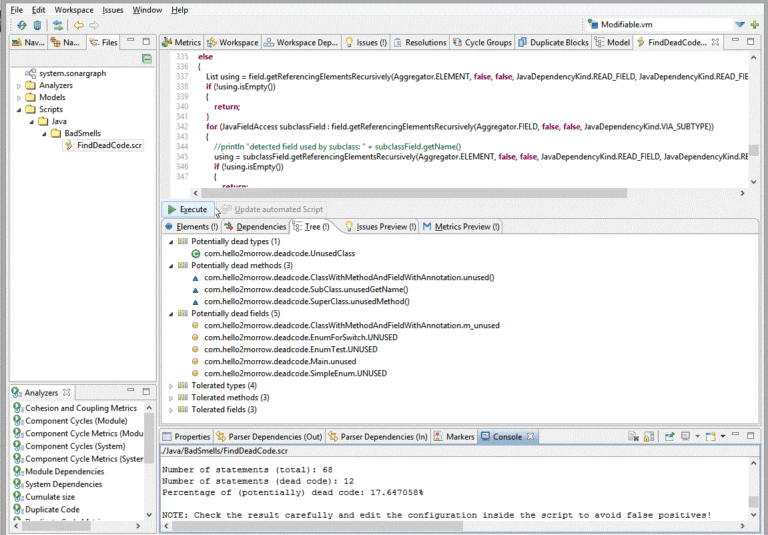Maximize the Console panel
Screen dimensions: 768x535
750,435
